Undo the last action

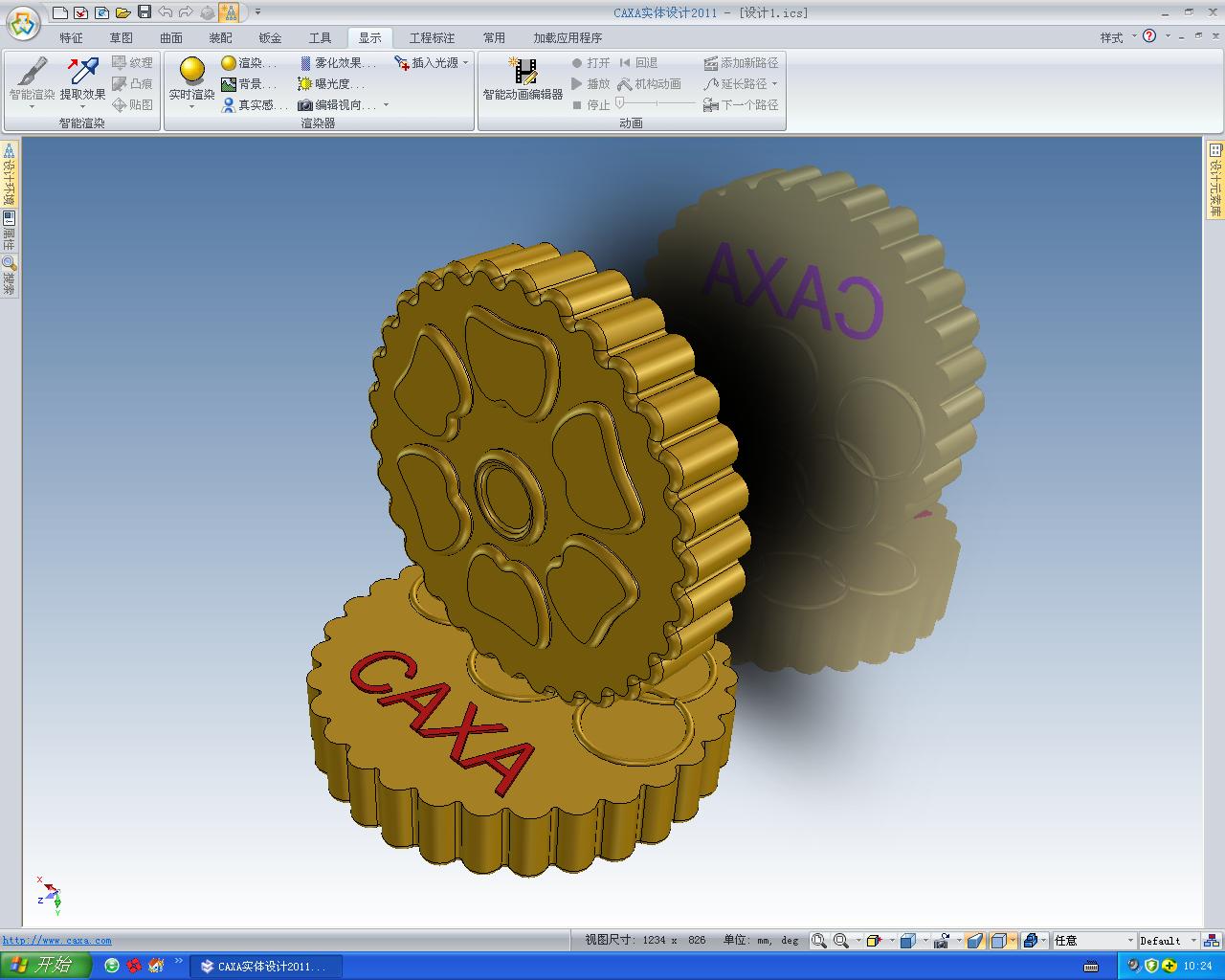click(166, 12)
